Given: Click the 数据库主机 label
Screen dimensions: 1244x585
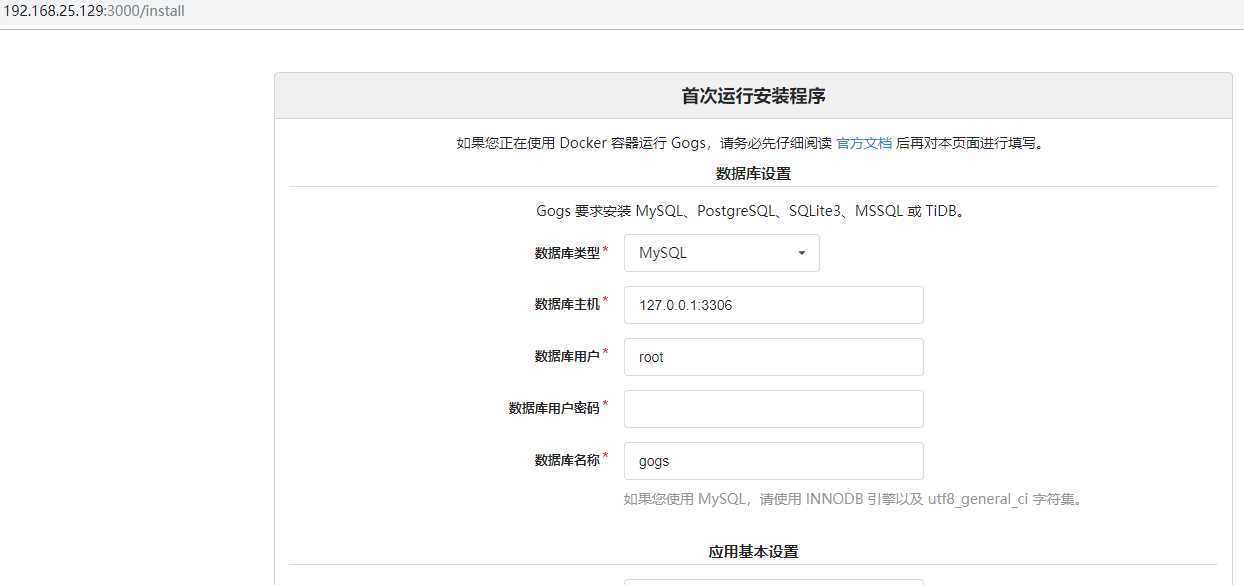Looking at the screenshot, I should (567, 304).
